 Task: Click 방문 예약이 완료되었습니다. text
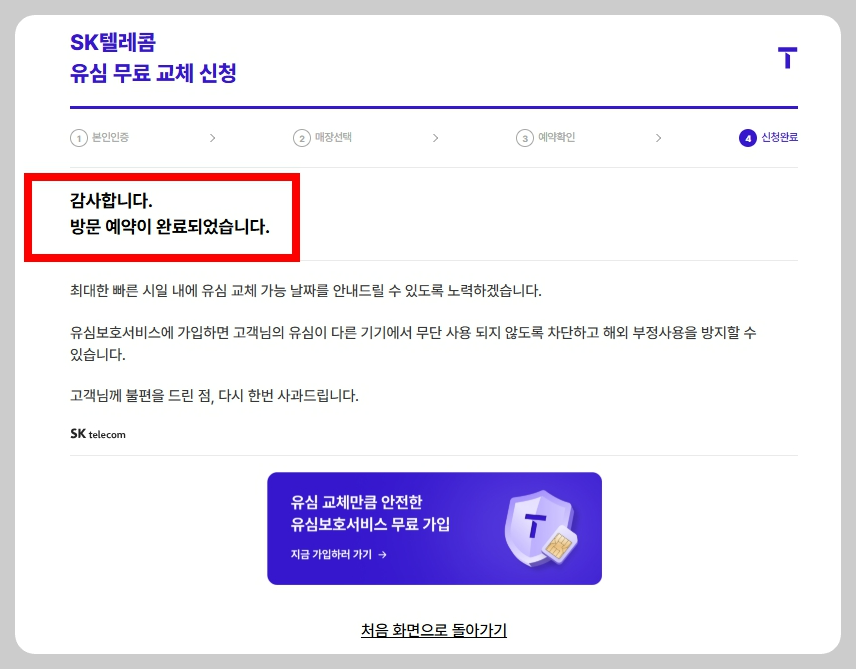click(170, 226)
